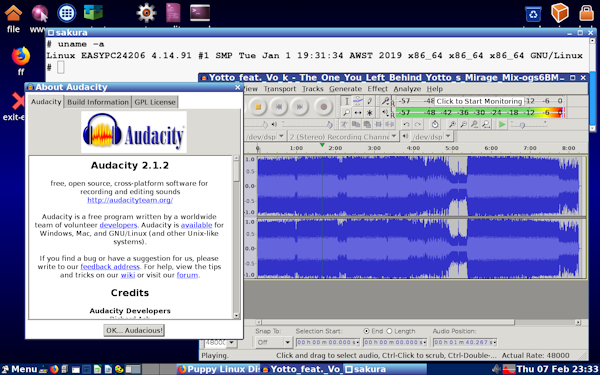Click Skip to Start transport button
This screenshot has width=600, height=375.
click(279, 107)
